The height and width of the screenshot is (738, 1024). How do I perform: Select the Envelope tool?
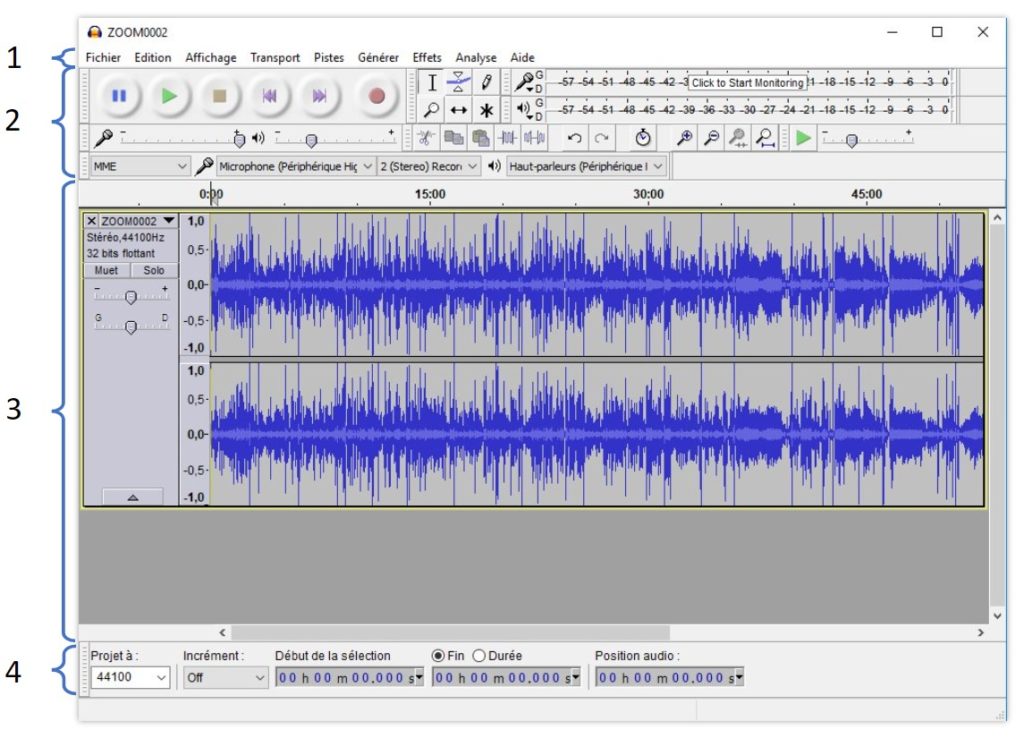(x=458, y=83)
